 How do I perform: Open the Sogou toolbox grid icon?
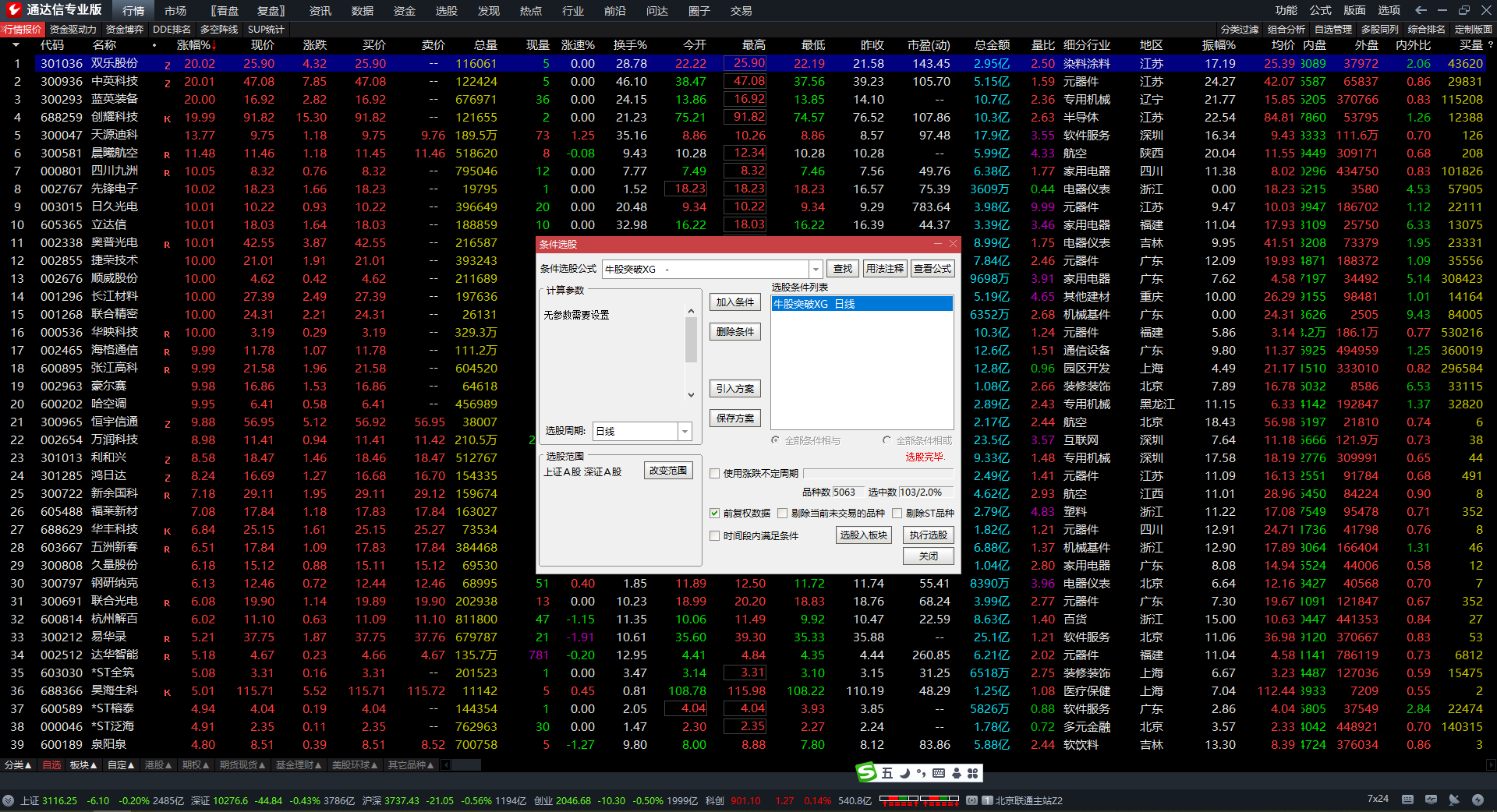coord(972,773)
